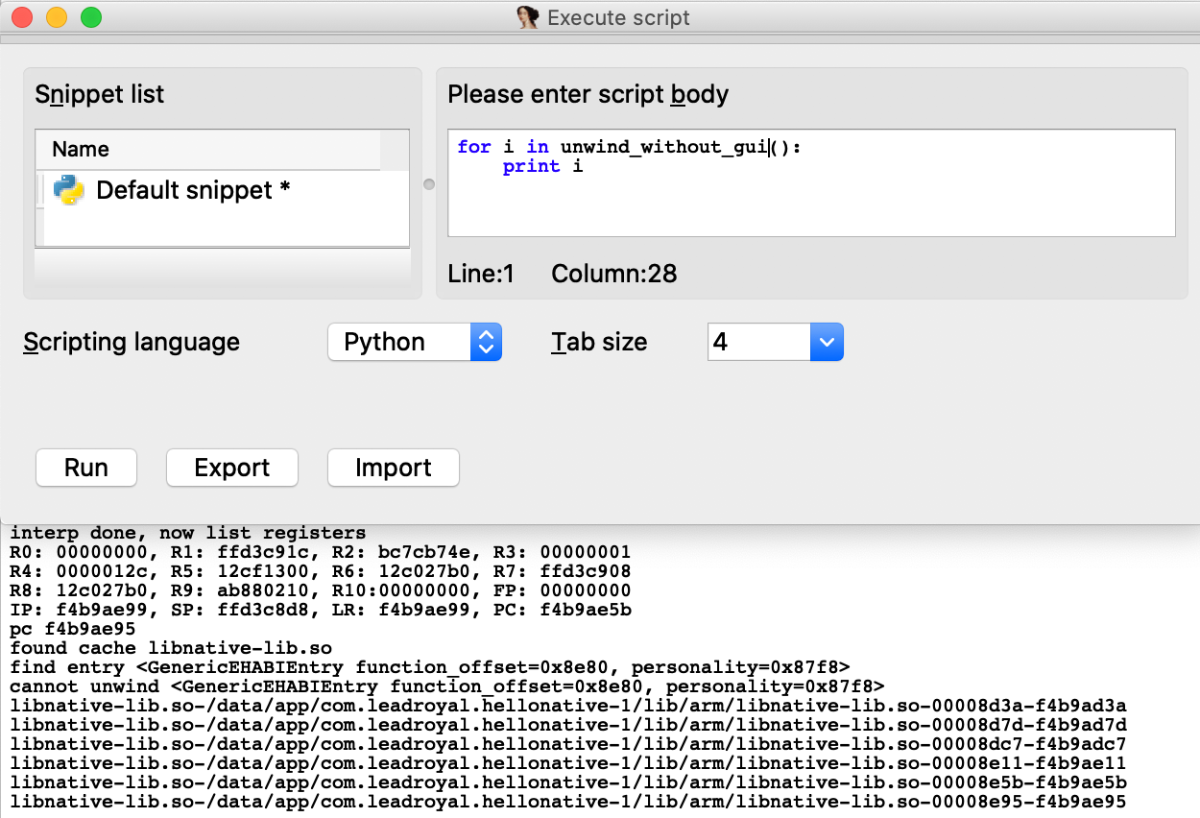
Task: Click the 'print i' line in editor
Action: pyautogui.click(x=543, y=167)
